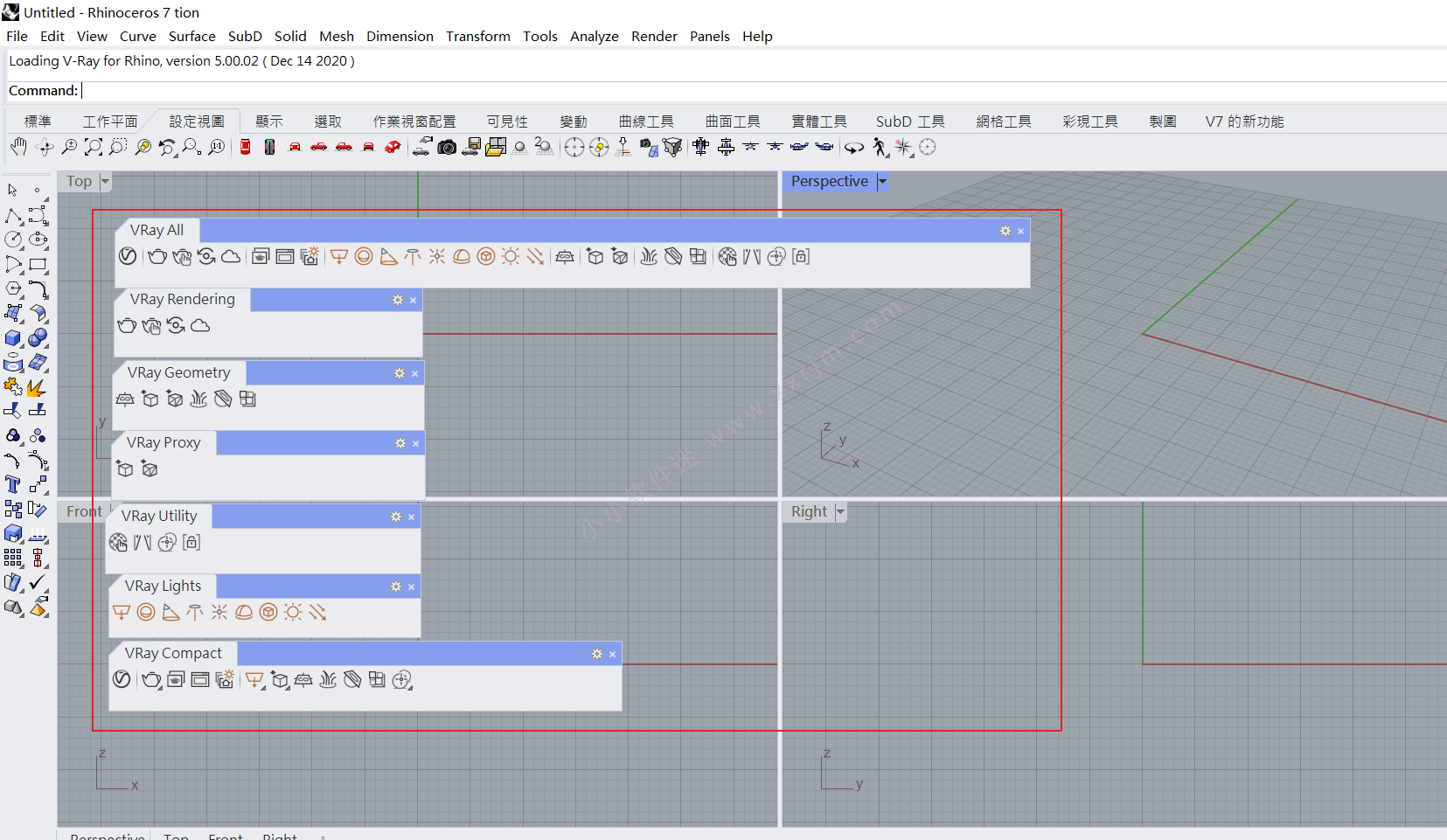Click the rectangle light icon in VRay Lights
The image size is (1447, 840).
(x=122, y=612)
